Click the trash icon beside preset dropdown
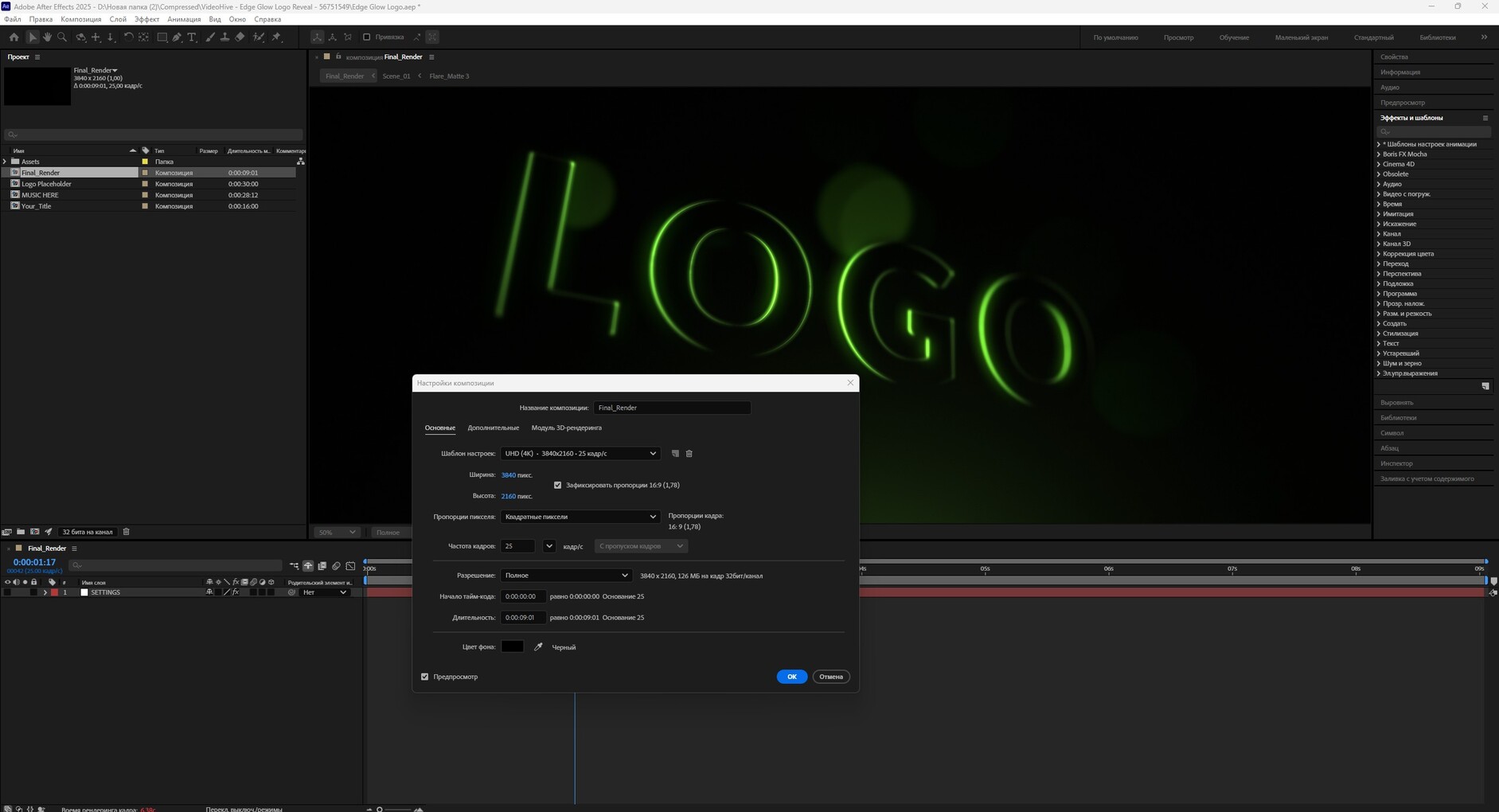Viewport: 1499px width, 812px height. pyautogui.click(x=689, y=454)
